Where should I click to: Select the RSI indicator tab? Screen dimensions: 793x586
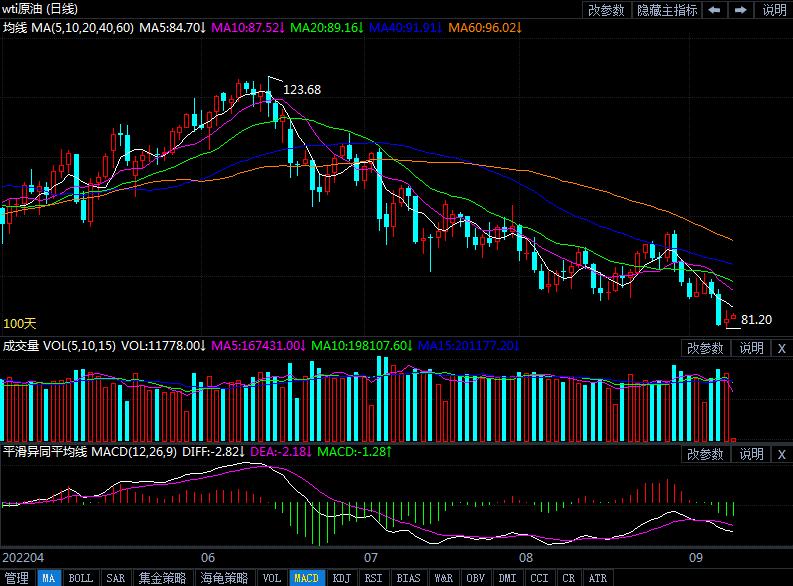(x=374, y=578)
